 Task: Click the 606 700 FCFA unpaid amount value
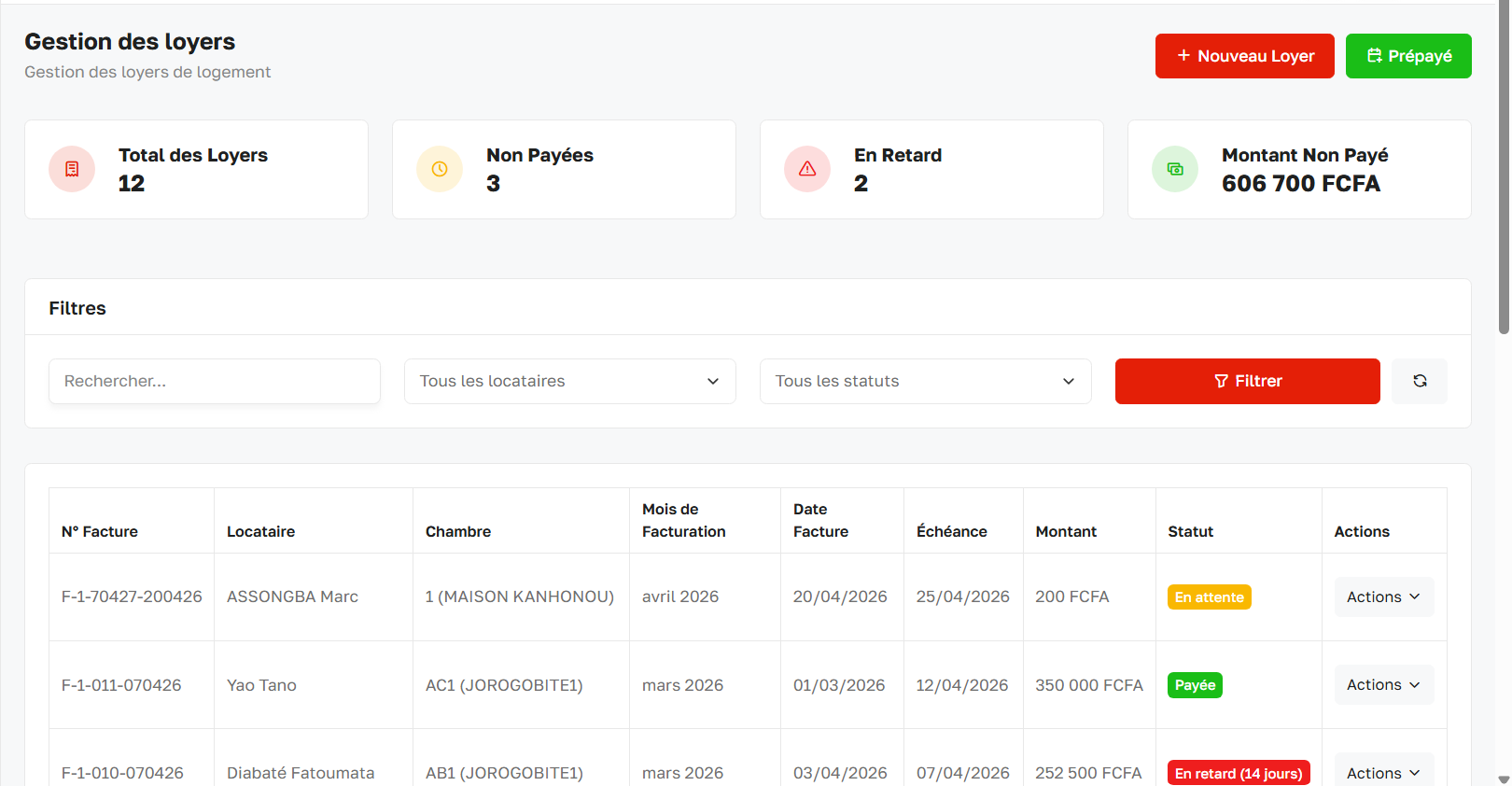[1301, 184]
